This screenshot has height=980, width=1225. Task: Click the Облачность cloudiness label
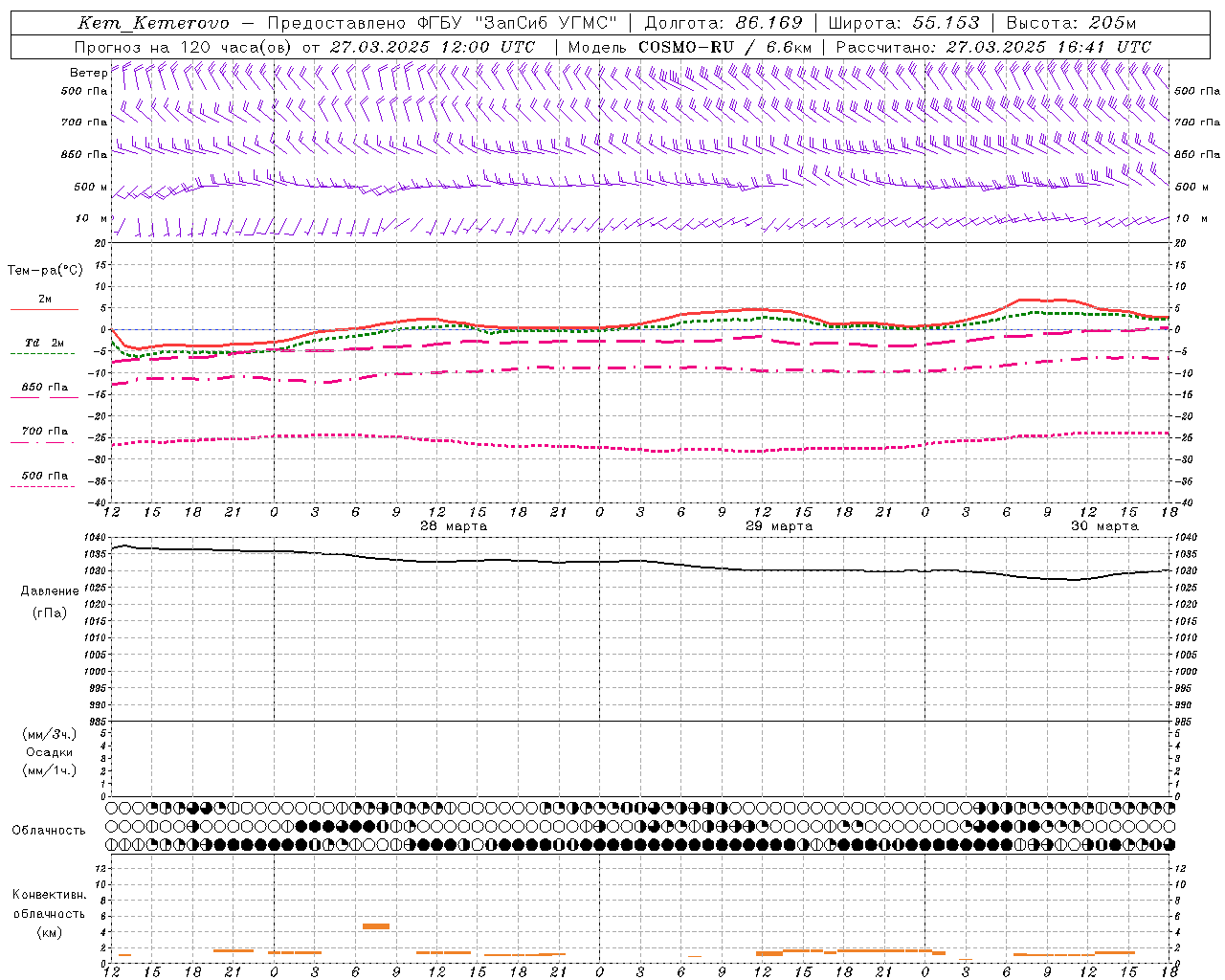pyautogui.click(x=49, y=831)
